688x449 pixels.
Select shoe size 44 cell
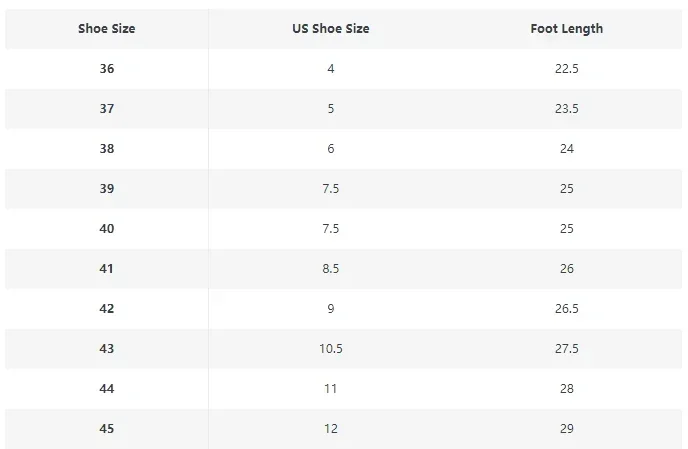point(107,389)
